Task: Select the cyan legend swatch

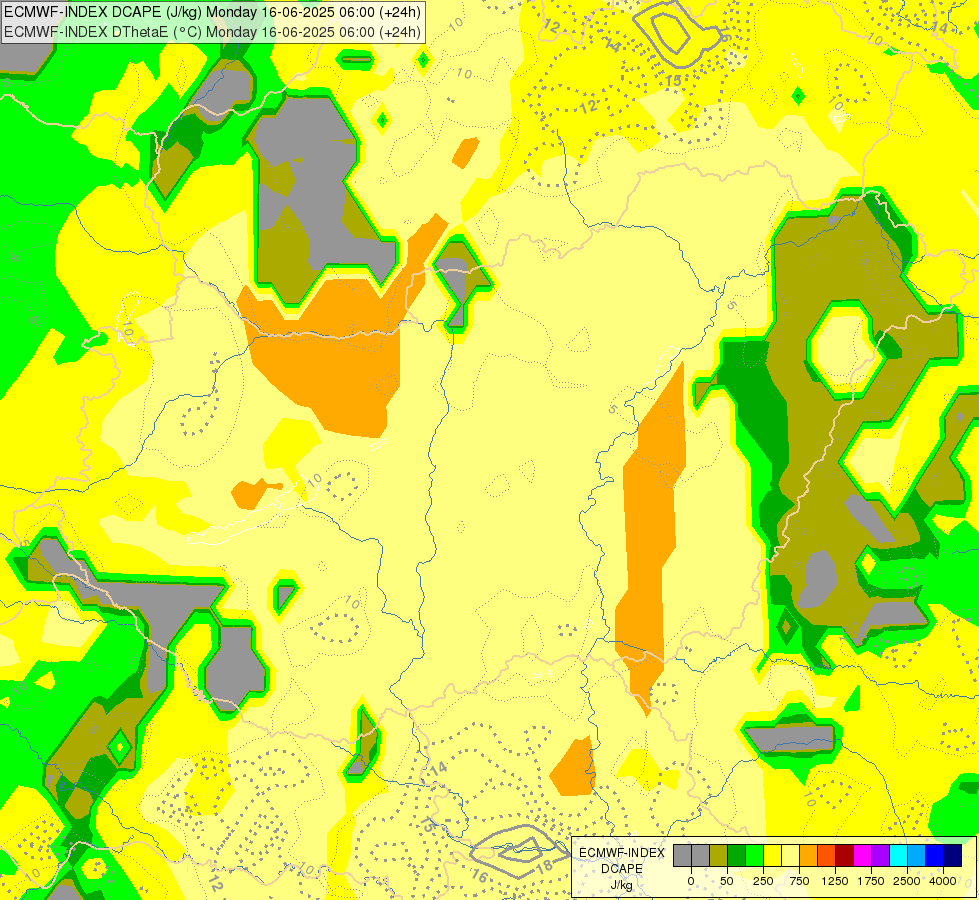Action: (898, 855)
